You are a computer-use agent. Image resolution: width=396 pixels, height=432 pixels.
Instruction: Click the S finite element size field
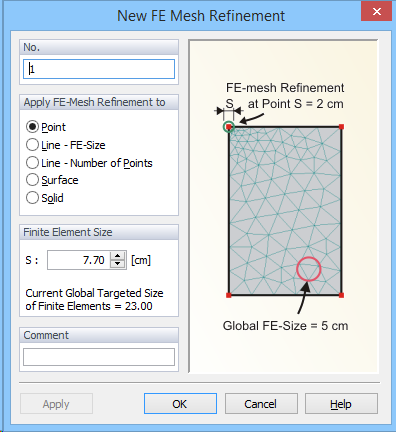78,260
